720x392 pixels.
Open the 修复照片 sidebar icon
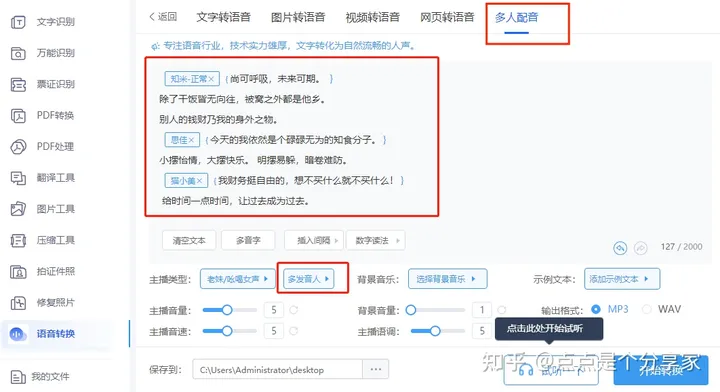pos(18,303)
